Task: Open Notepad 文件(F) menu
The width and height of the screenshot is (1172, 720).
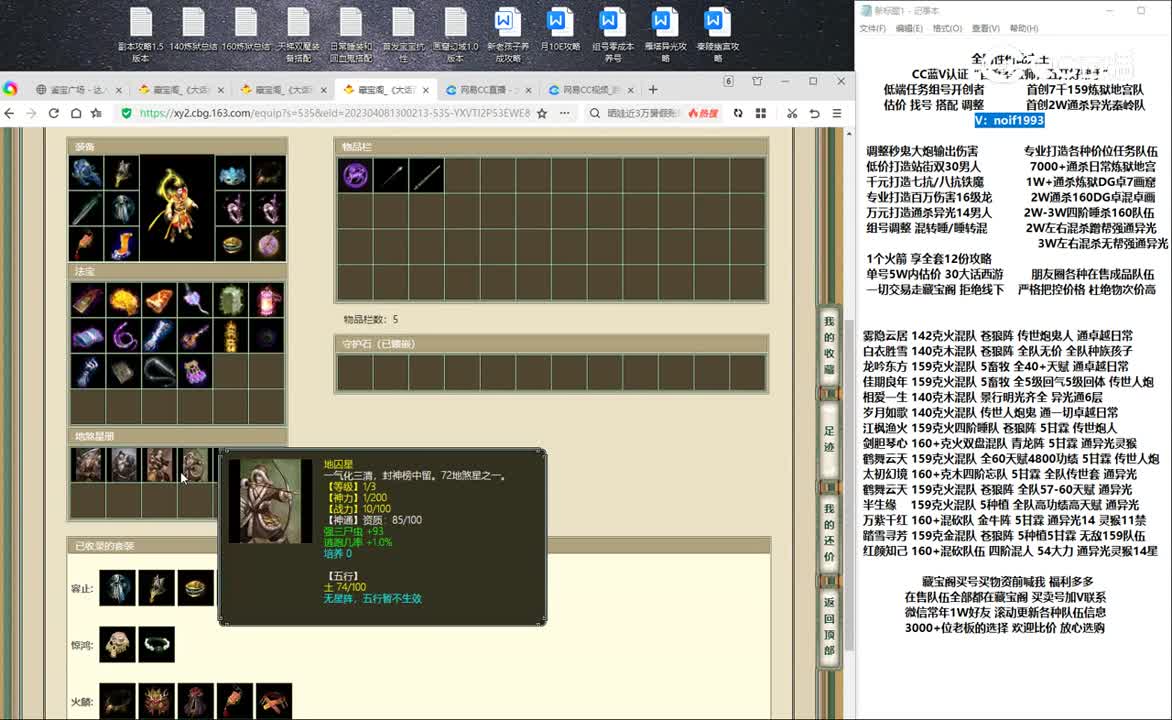Action: [x=872, y=28]
